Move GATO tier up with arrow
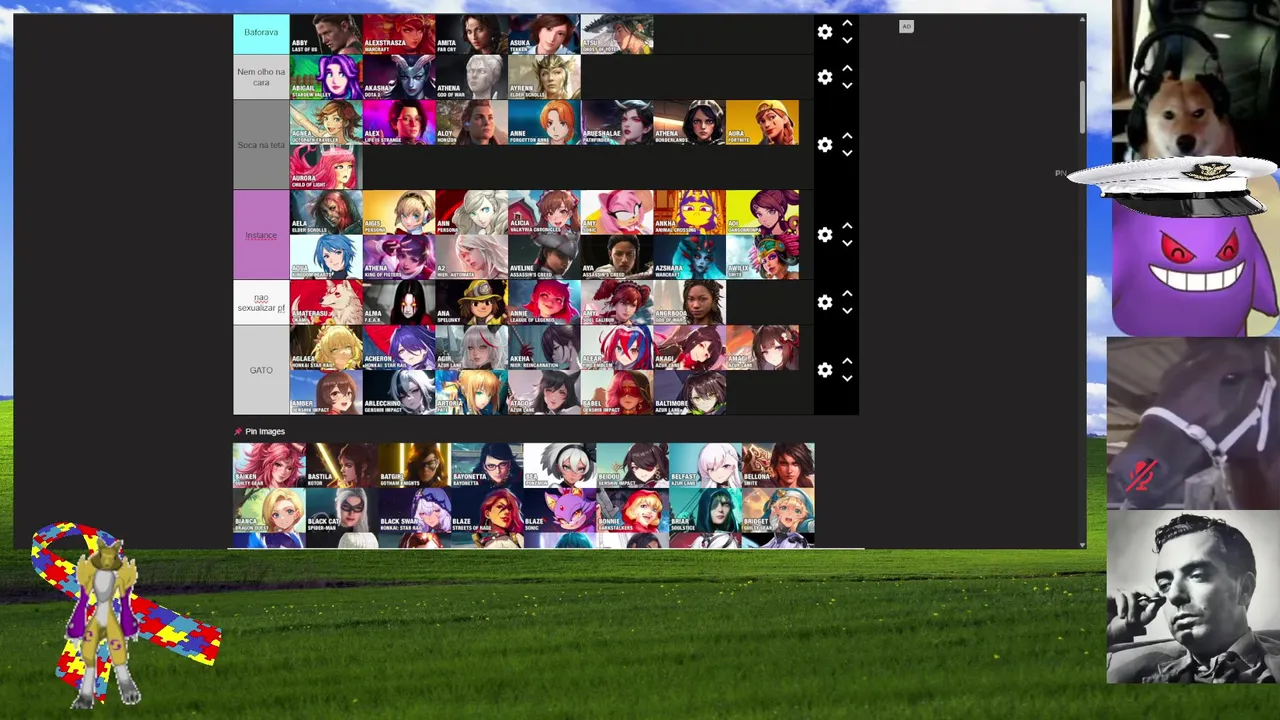The height and width of the screenshot is (720, 1280). [847, 361]
